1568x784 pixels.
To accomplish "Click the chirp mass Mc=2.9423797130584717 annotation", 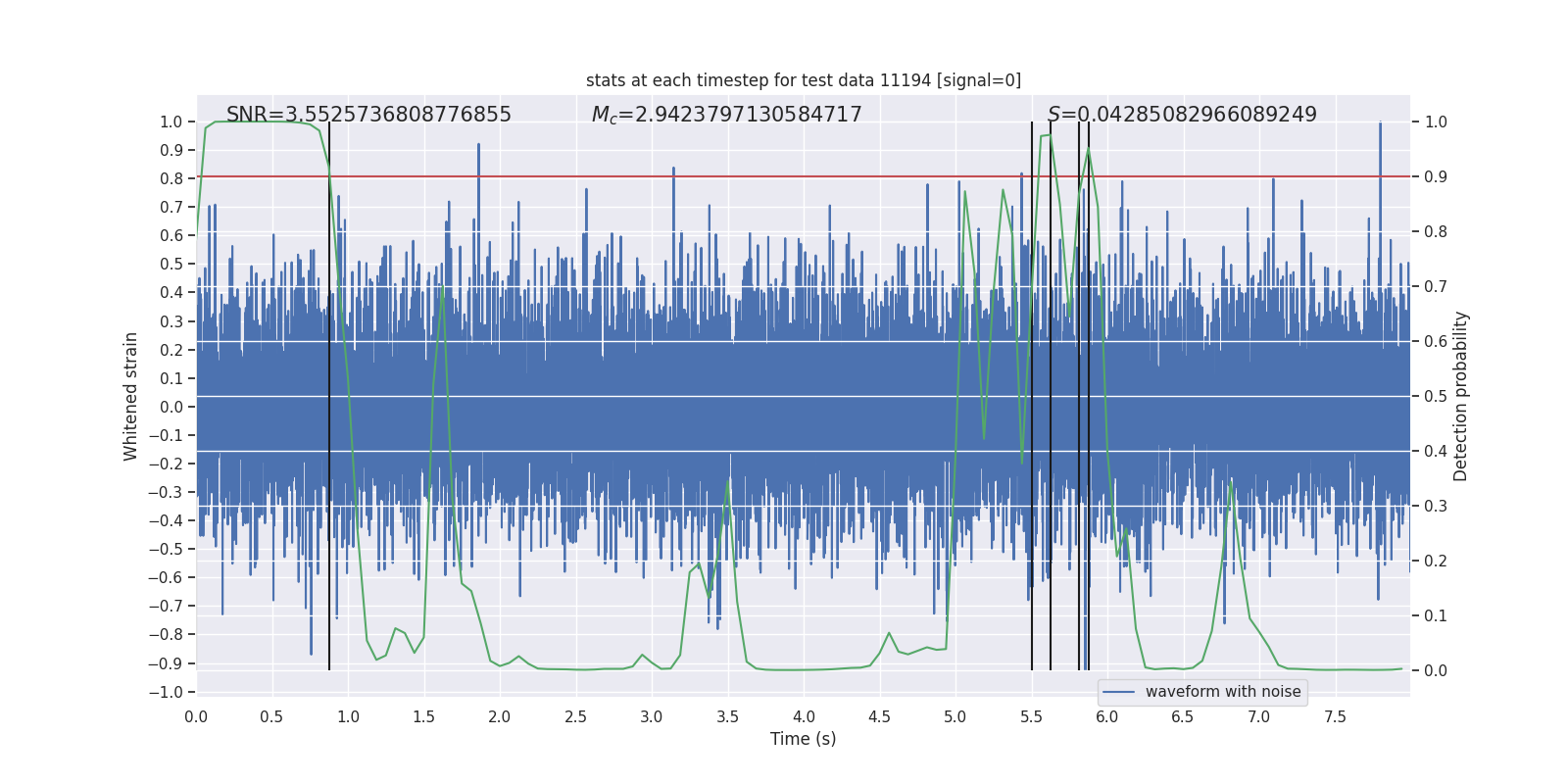I will (726, 115).
